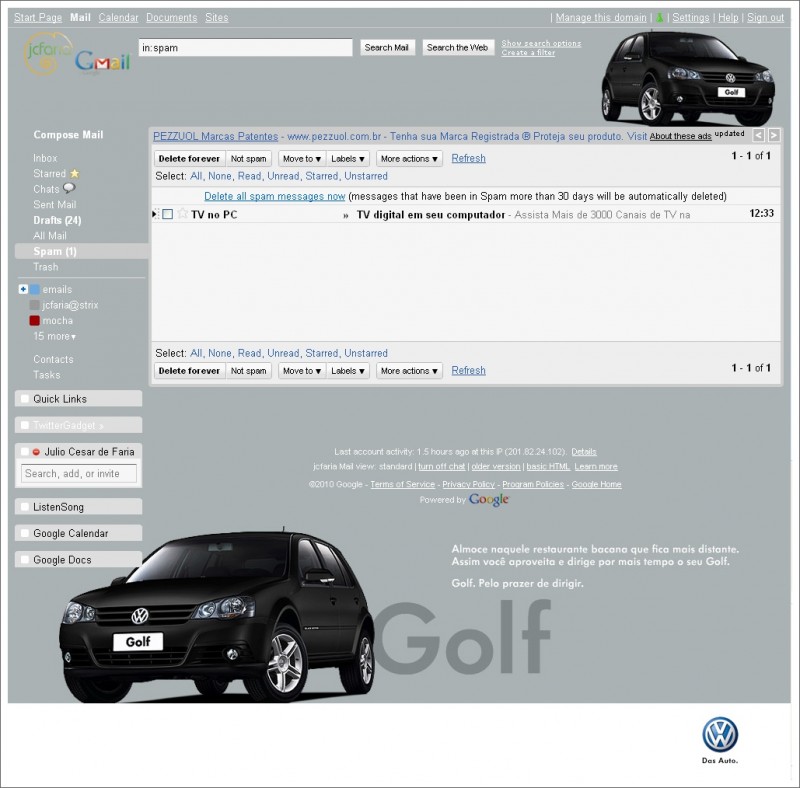Open the PEZZUOL Marcas Patentes ad link

(216, 136)
